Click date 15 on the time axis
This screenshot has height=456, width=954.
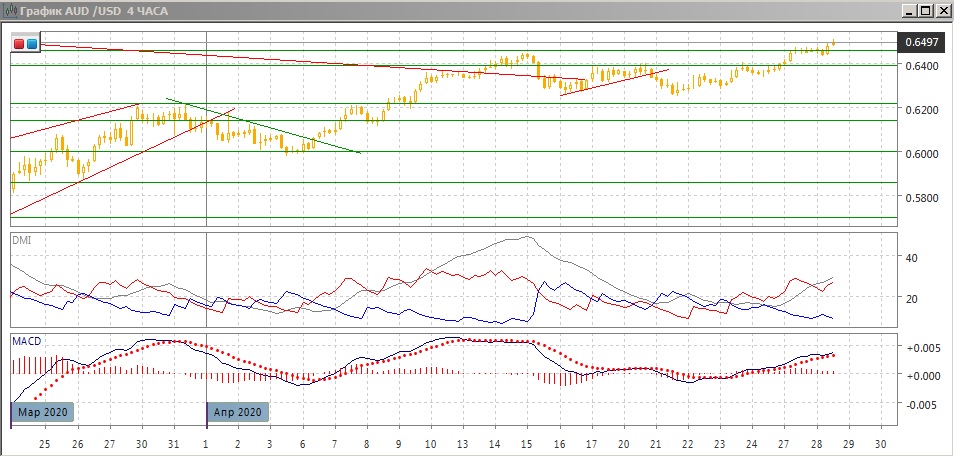(527, 442)
